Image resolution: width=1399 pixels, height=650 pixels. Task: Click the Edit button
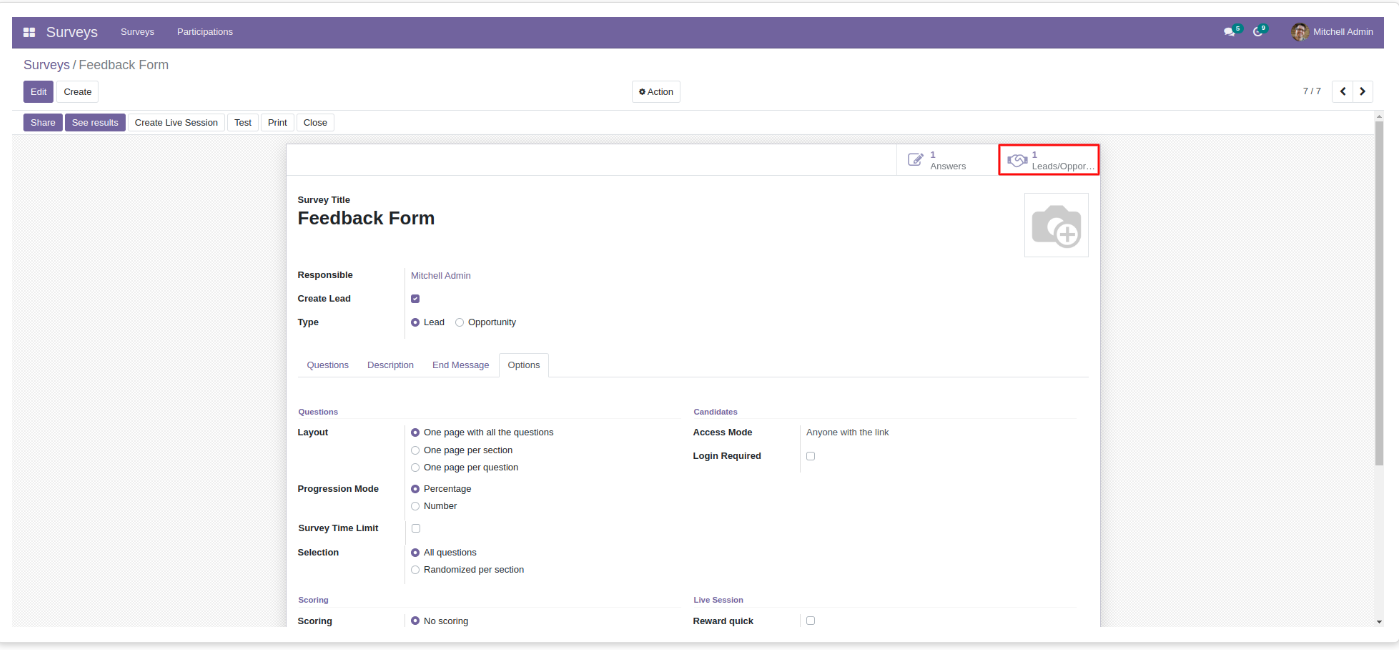38,92
